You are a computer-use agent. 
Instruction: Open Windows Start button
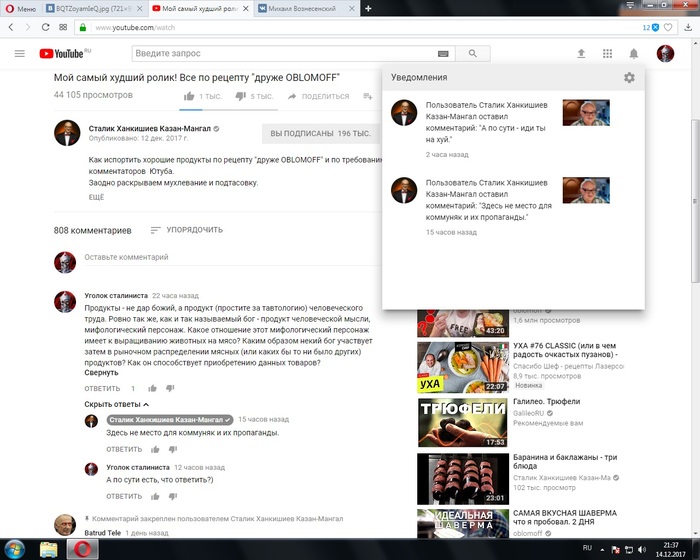[x=14, y=549]
